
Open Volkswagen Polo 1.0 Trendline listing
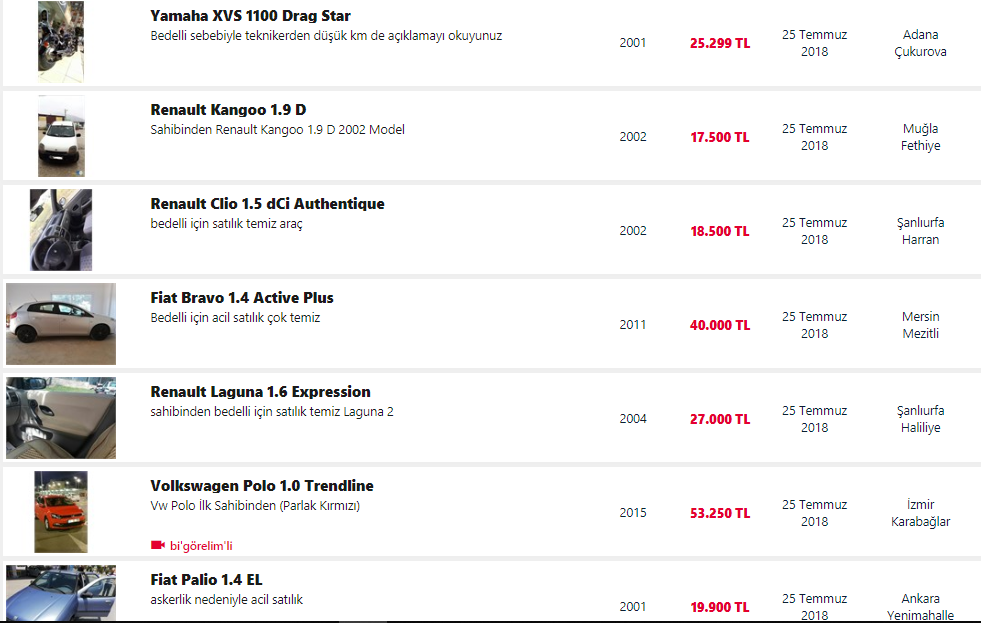[x=262, y=486]
